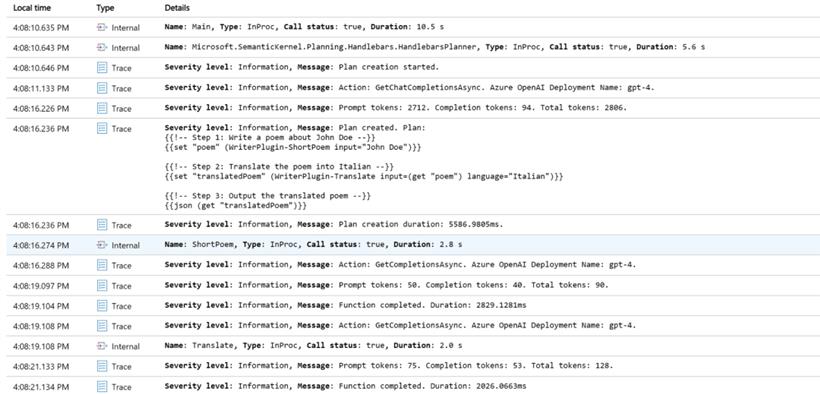The height and width of the screenshot is (394, 820).
Task: Click the Internal icon in the Translate row
Action: [x=102, y=346]
